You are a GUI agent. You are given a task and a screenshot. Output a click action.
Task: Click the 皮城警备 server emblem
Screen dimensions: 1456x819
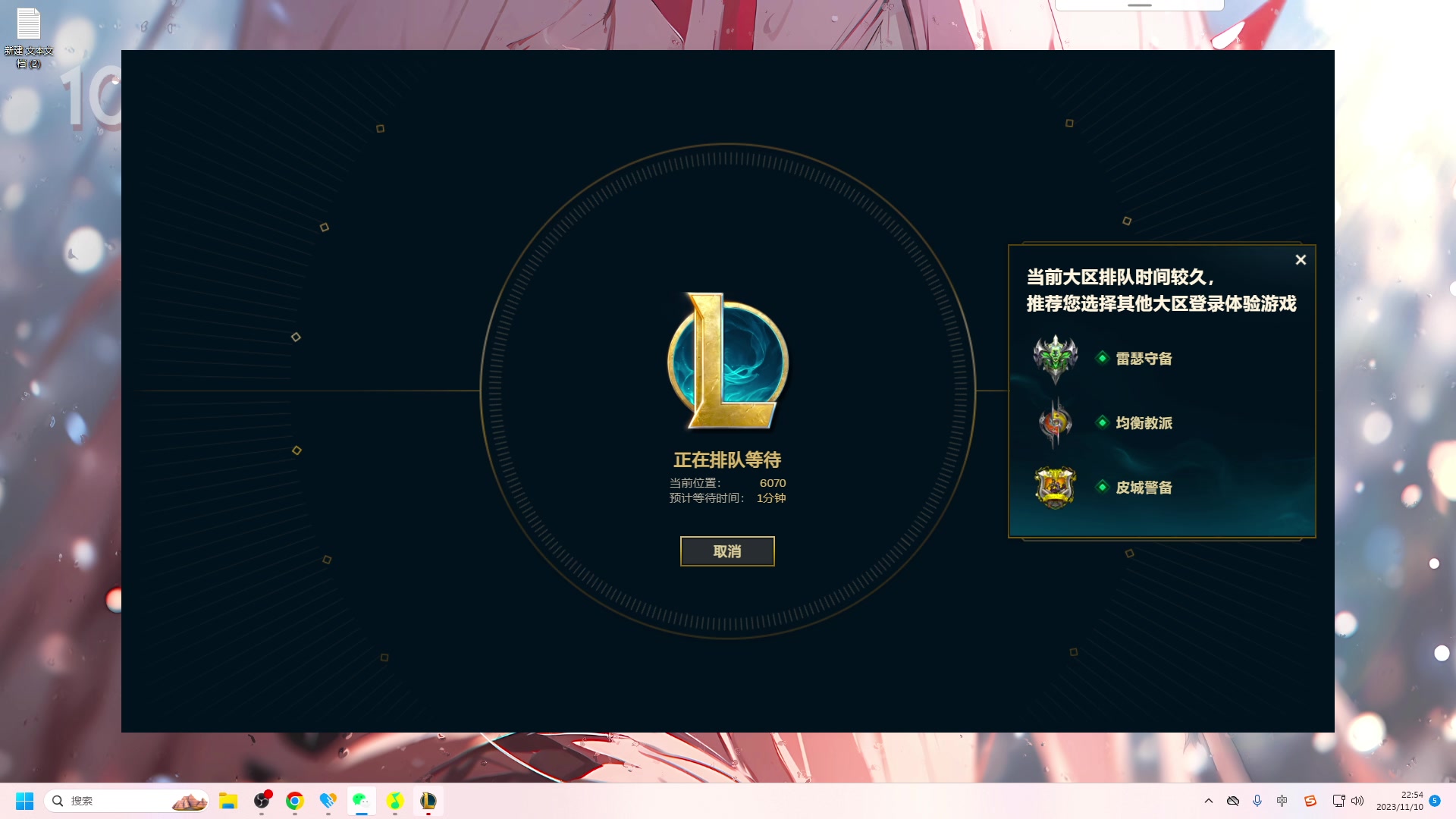coord(1055,488)
